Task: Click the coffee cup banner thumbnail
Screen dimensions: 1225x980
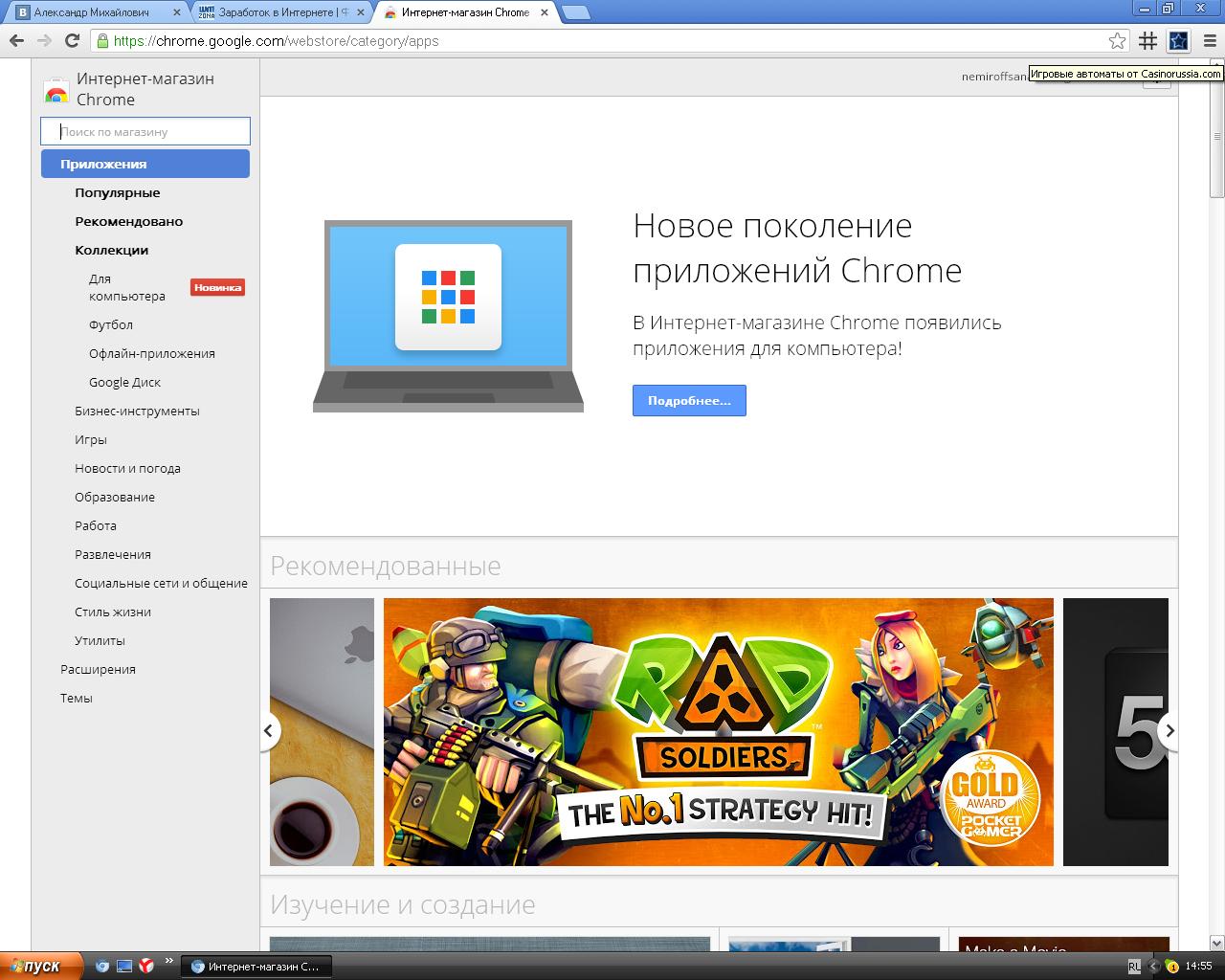Action: (x=322, y=732)
